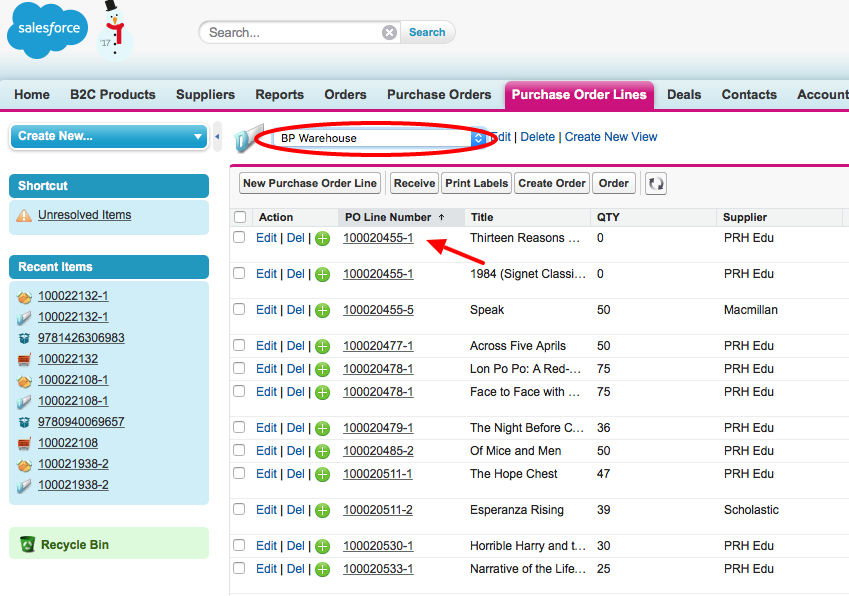The height and width of the screenshot is (596, 849).
Task: Click the snowman '17 seasonal icon
Action: click(114, 31)
